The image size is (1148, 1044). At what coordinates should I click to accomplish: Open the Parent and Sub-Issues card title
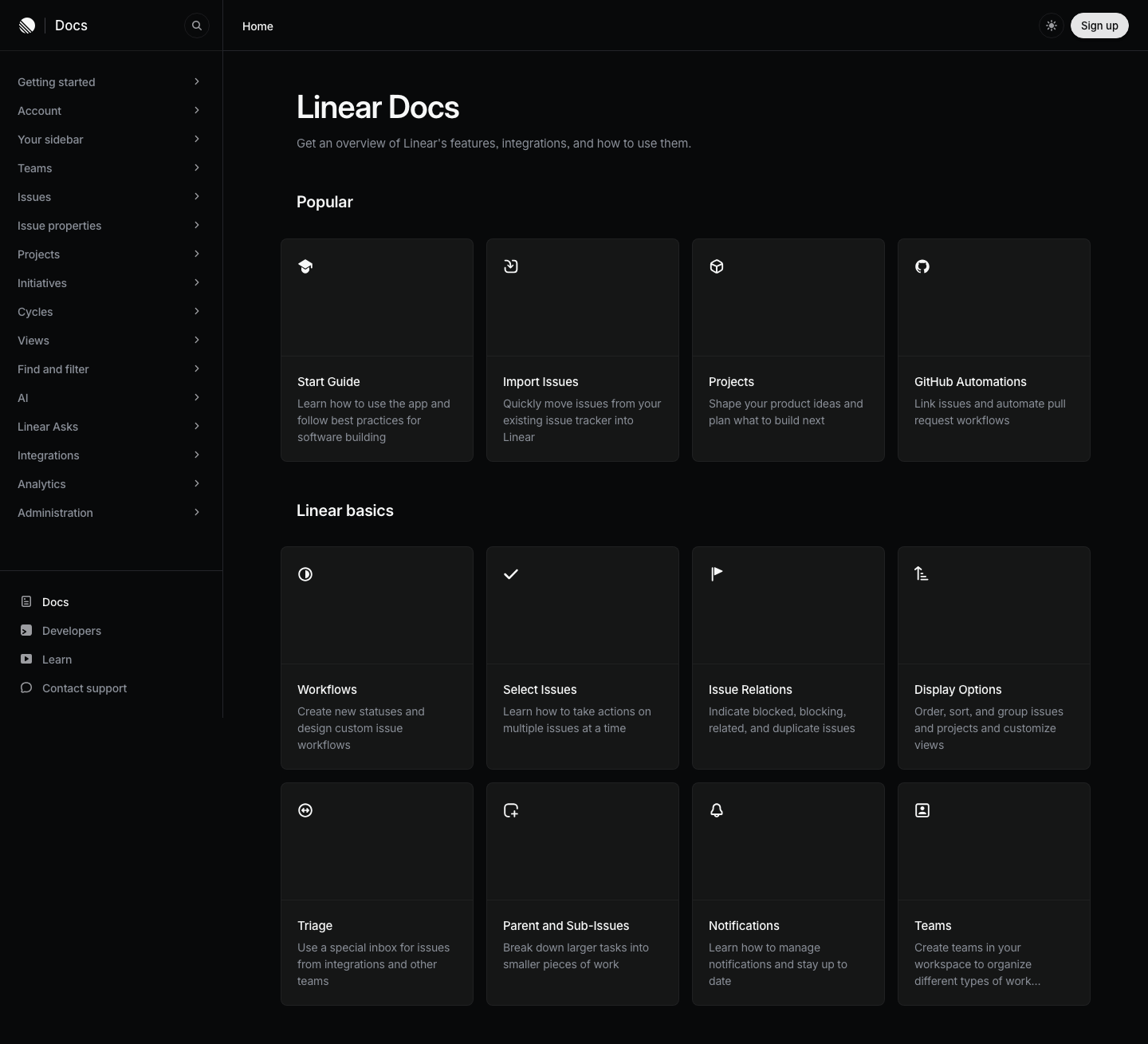[566, 926]
